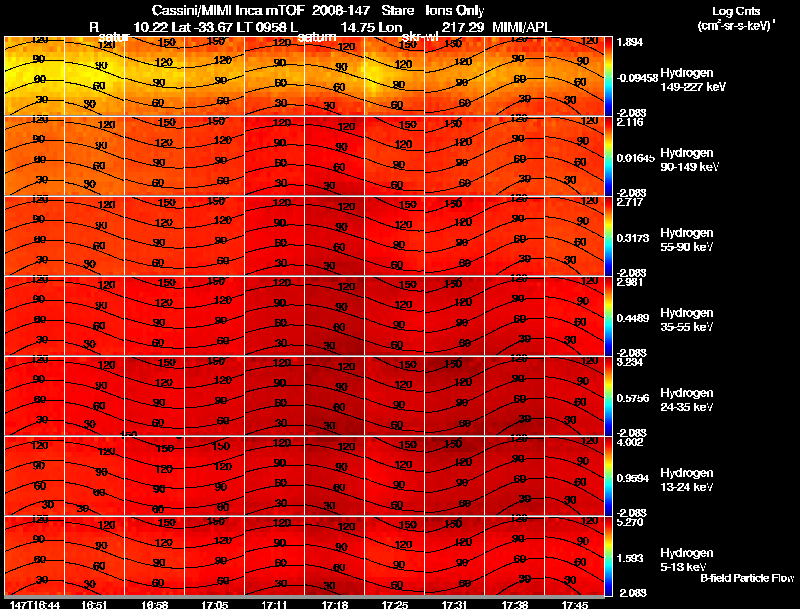Click the 'Hydrogen 35-55 keV' channel label
This screenshot has height=609, width=800.
(x=687, y=320)
